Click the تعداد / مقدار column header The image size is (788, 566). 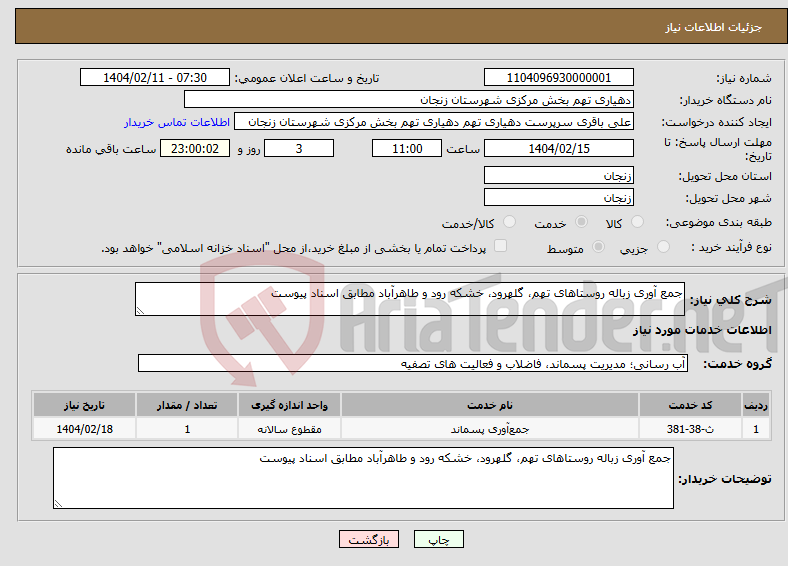187,405
